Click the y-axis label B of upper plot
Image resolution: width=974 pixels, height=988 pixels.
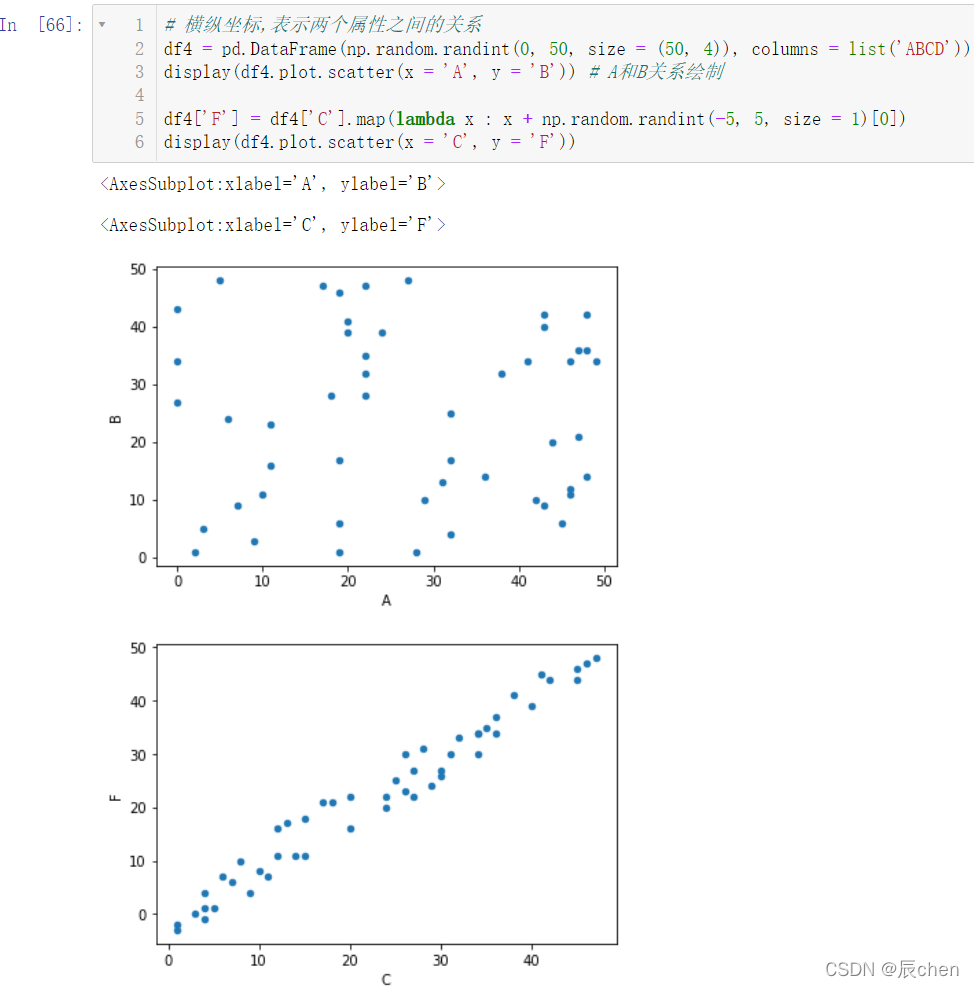click(115, 420)
